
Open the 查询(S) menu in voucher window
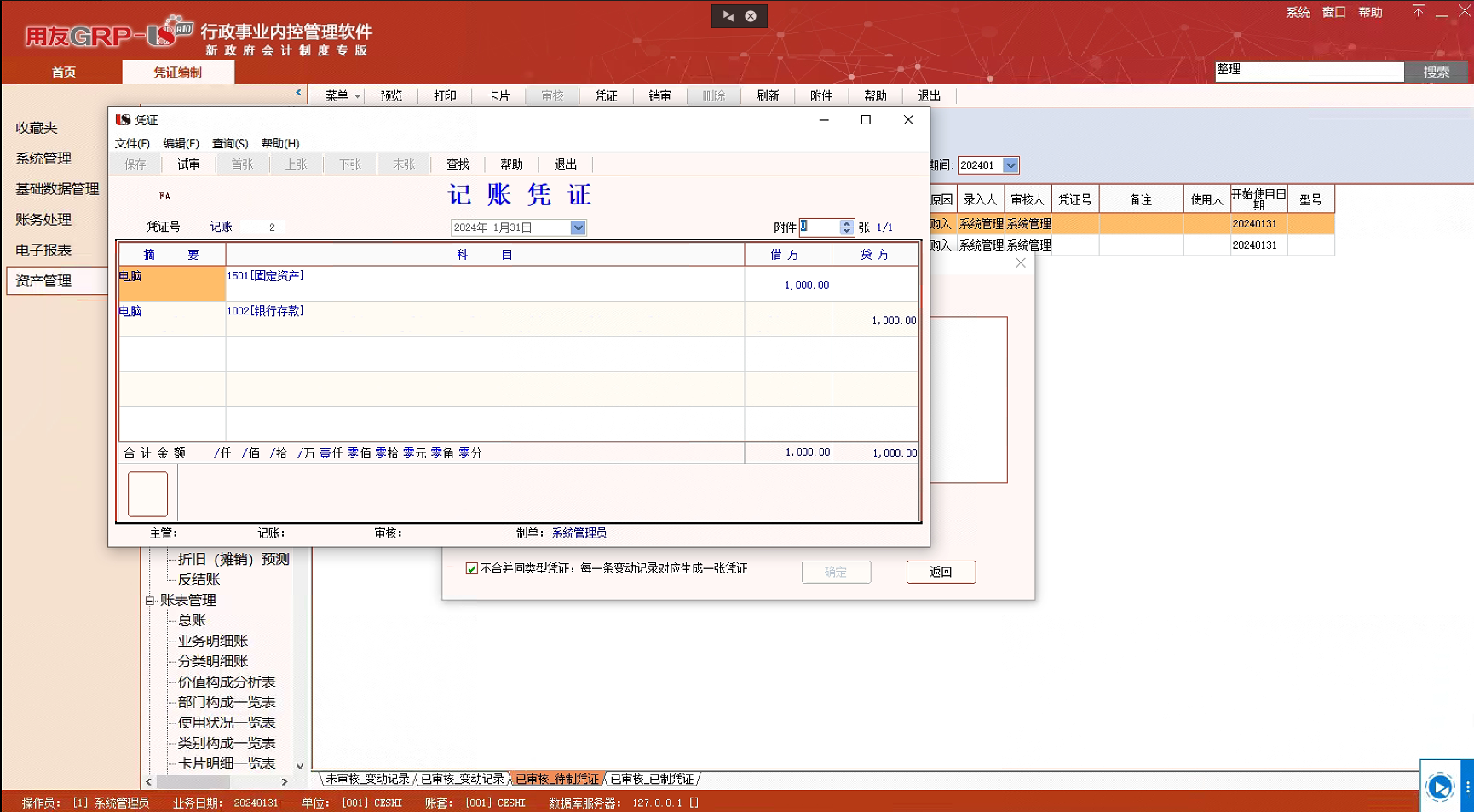point(230,143)
